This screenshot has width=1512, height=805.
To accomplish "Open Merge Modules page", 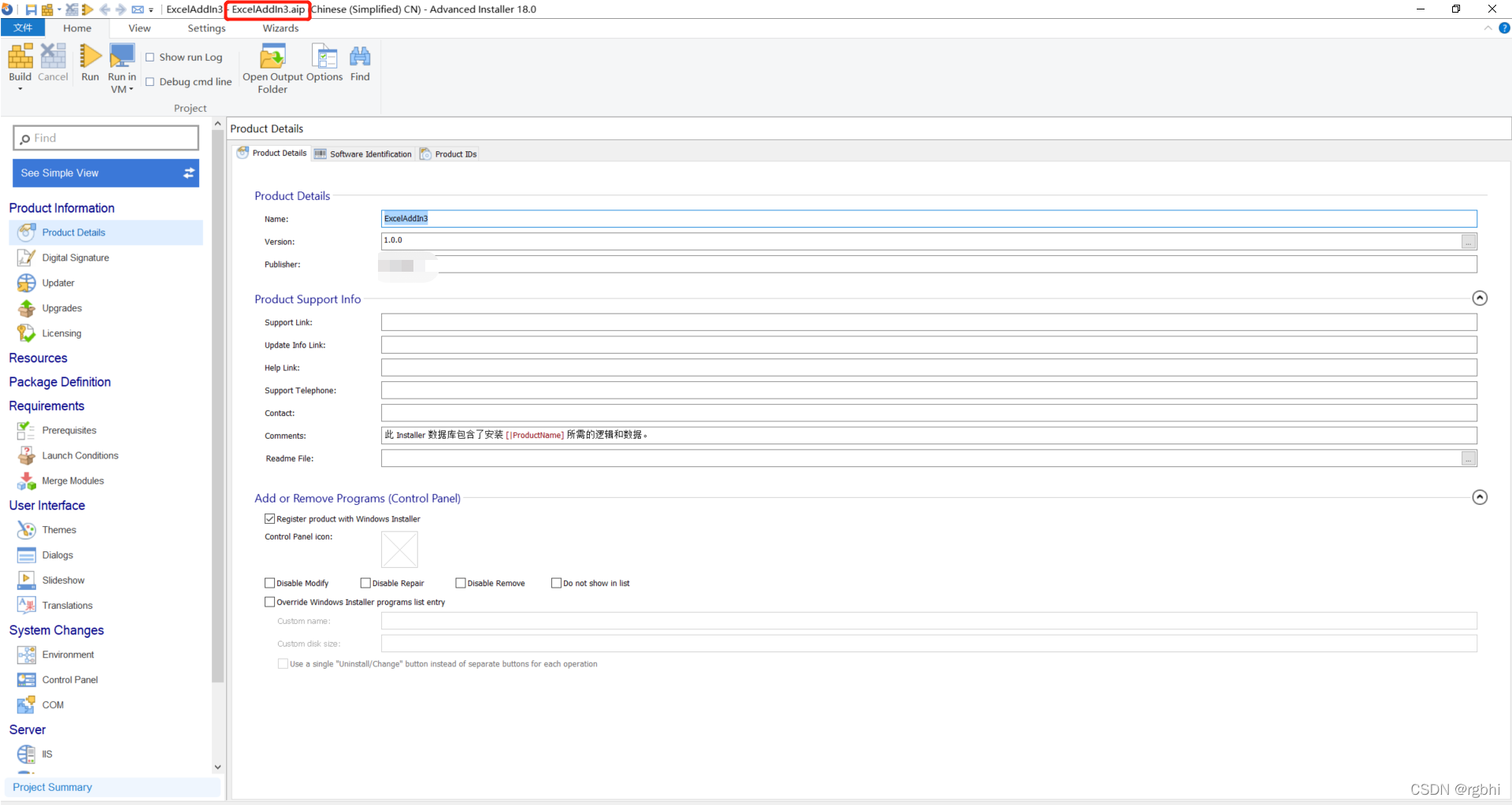I will click(x=73, y=480).
